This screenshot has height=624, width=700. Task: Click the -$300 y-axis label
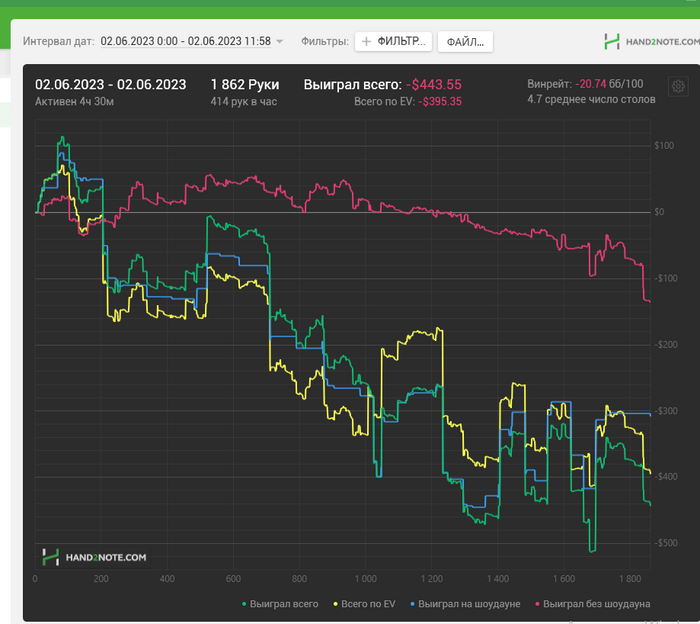666,411
